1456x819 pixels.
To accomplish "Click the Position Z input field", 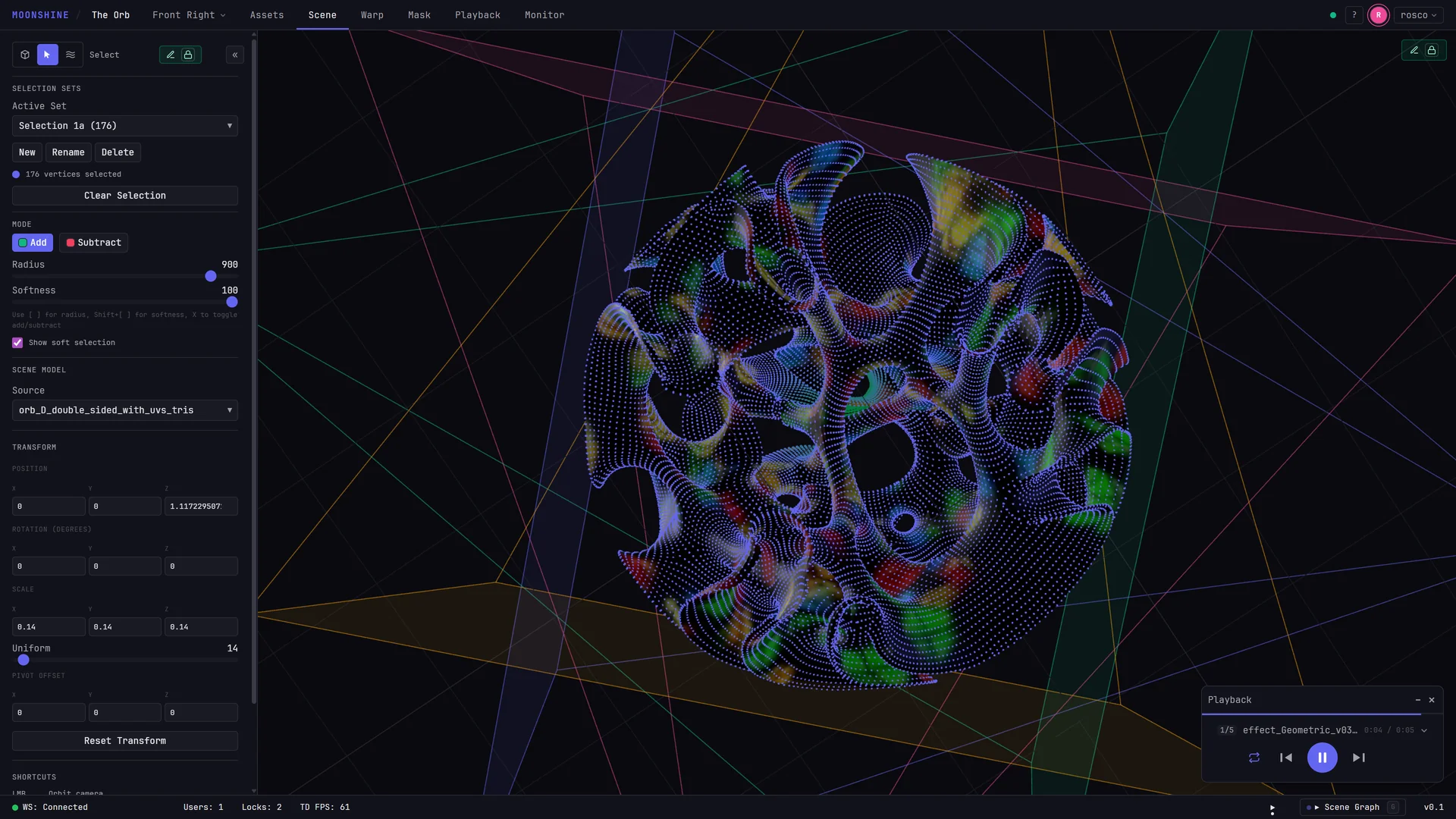I will [x=201, y=506].
